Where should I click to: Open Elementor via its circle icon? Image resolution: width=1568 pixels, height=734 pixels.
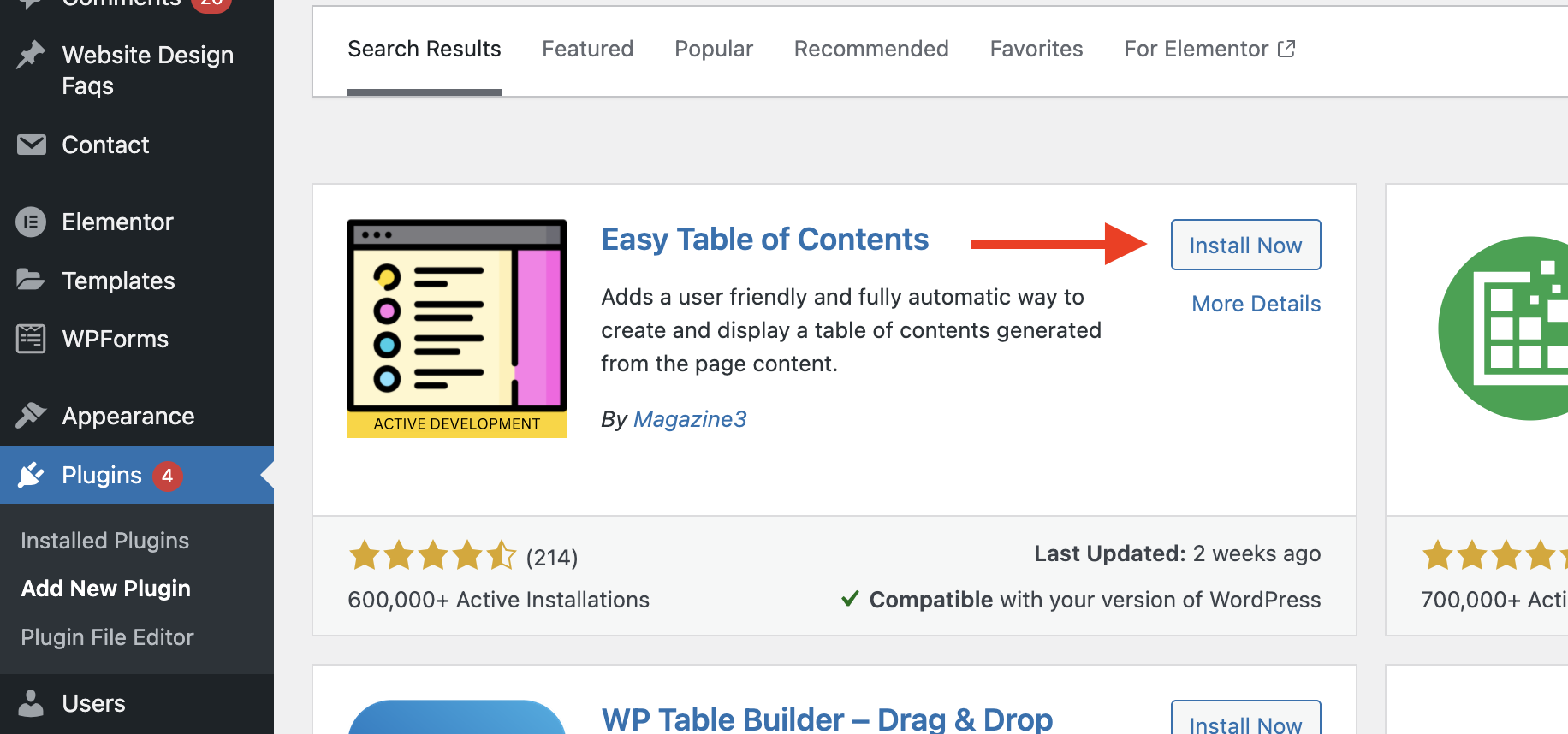click(31, 222)
